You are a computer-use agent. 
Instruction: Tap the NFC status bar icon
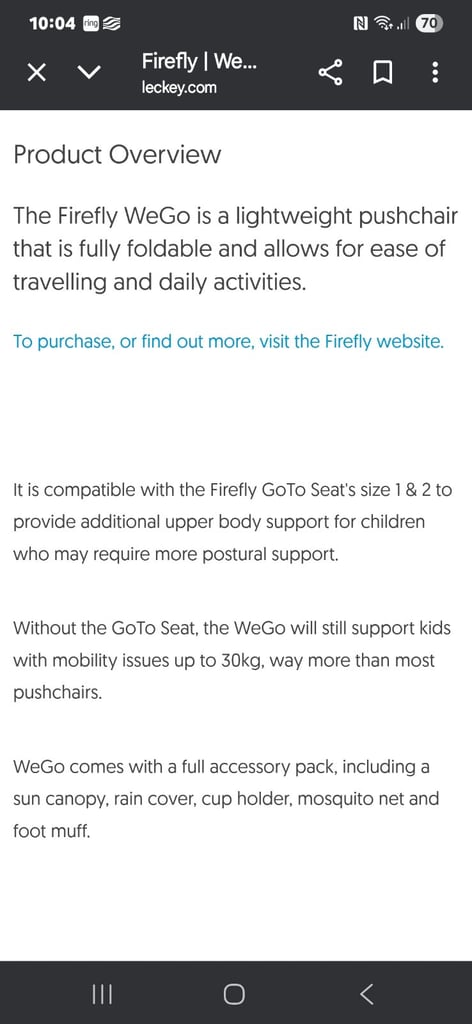[360, 24]
